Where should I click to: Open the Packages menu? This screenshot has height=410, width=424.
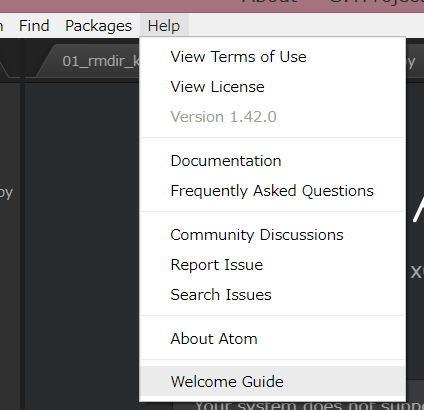[98, 26]
